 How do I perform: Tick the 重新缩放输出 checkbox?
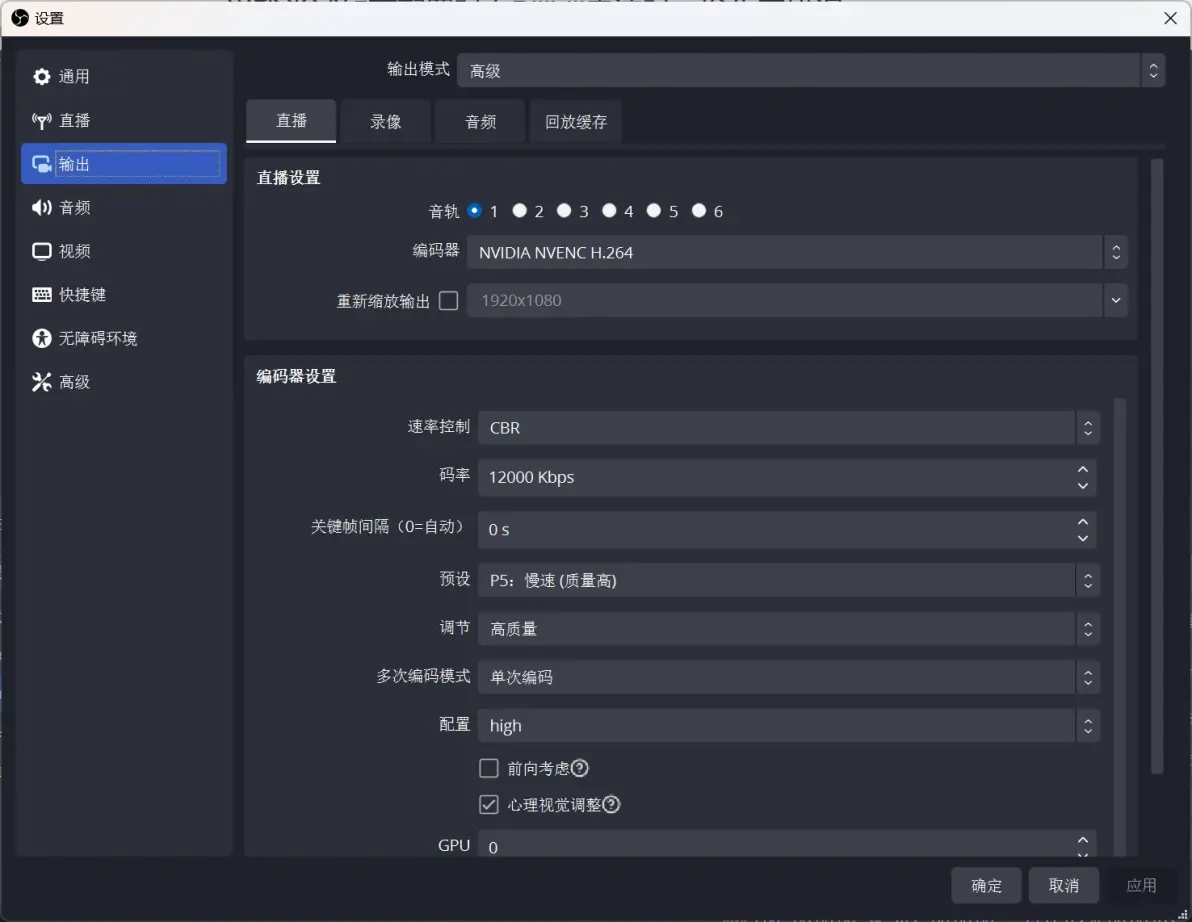pos(449,301)
